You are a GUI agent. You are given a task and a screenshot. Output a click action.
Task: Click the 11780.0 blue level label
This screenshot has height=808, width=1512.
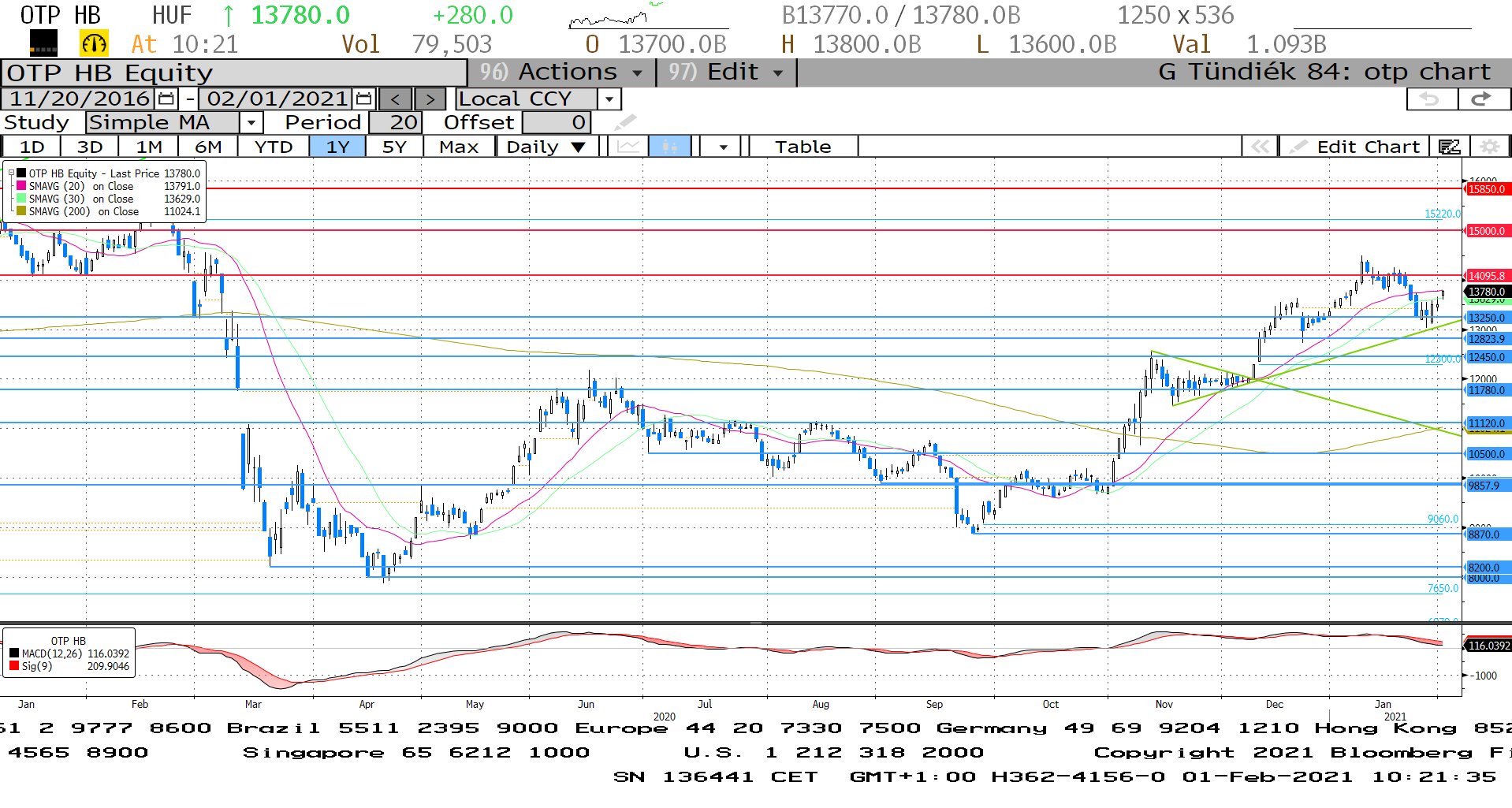point(1487,390)
